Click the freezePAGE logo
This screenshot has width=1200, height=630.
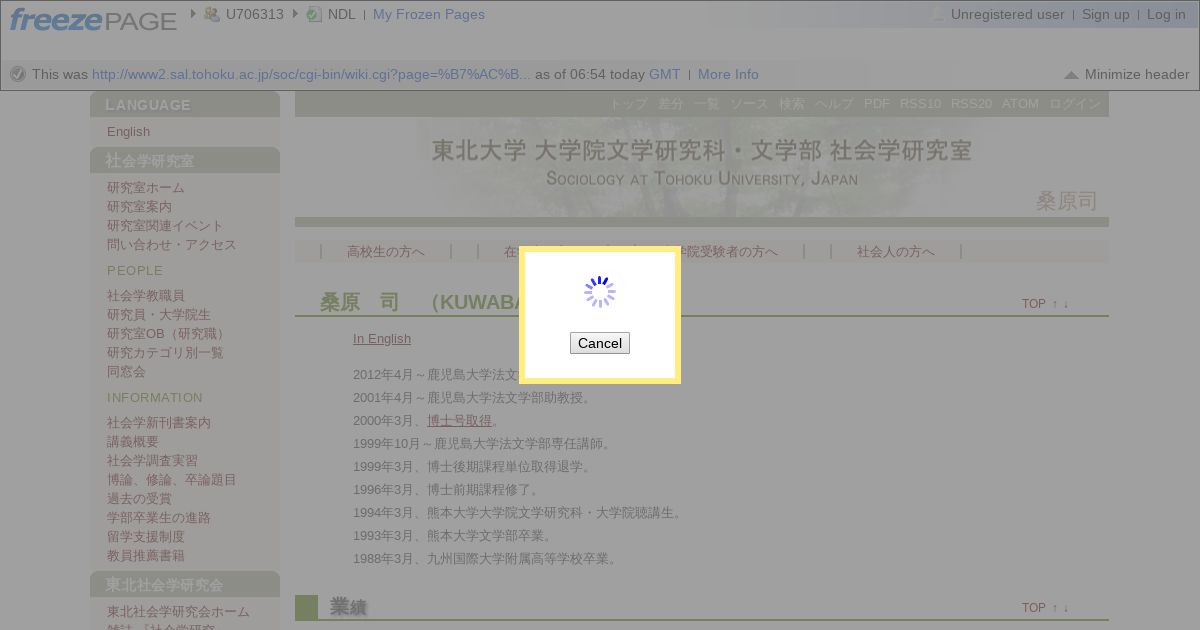(93, 18)
